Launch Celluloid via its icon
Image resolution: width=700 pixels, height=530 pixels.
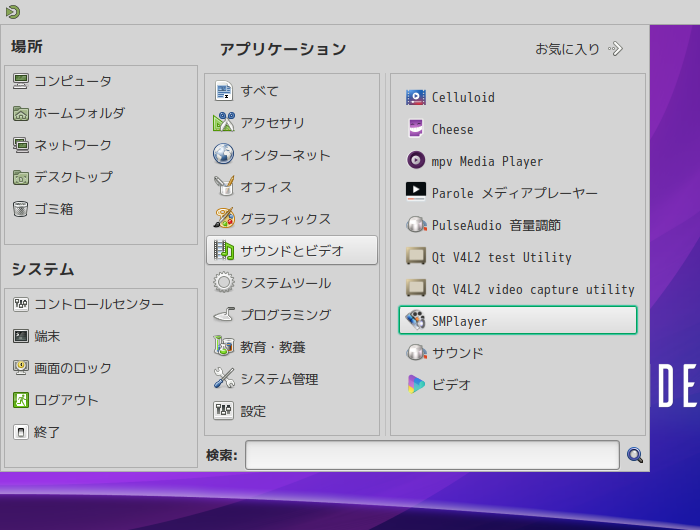(x=416, y=97)
